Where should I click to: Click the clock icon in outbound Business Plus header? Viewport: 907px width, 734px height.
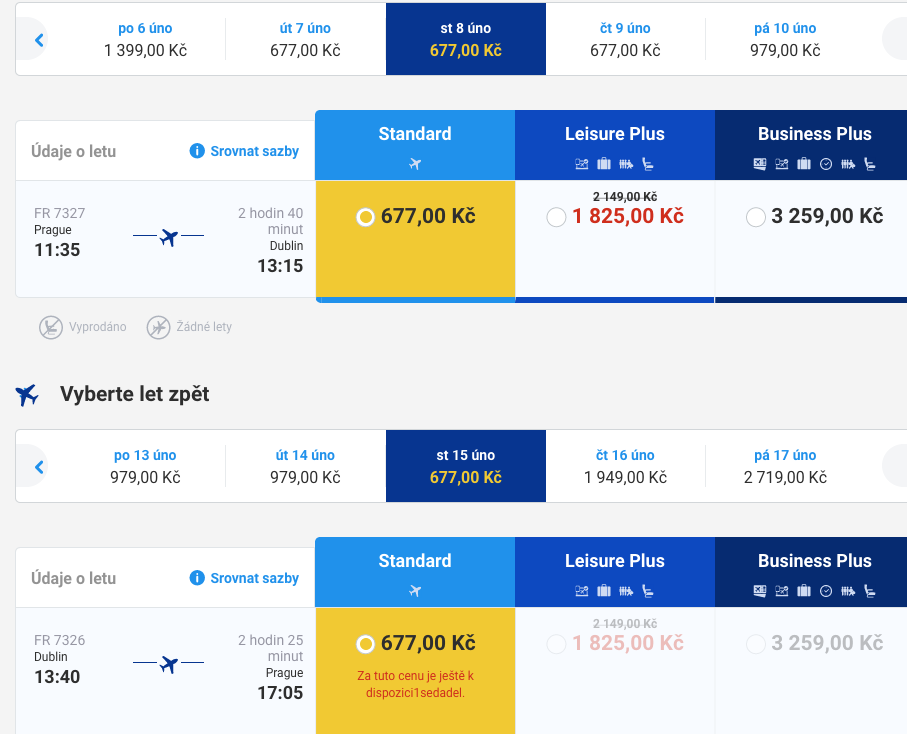826,164
